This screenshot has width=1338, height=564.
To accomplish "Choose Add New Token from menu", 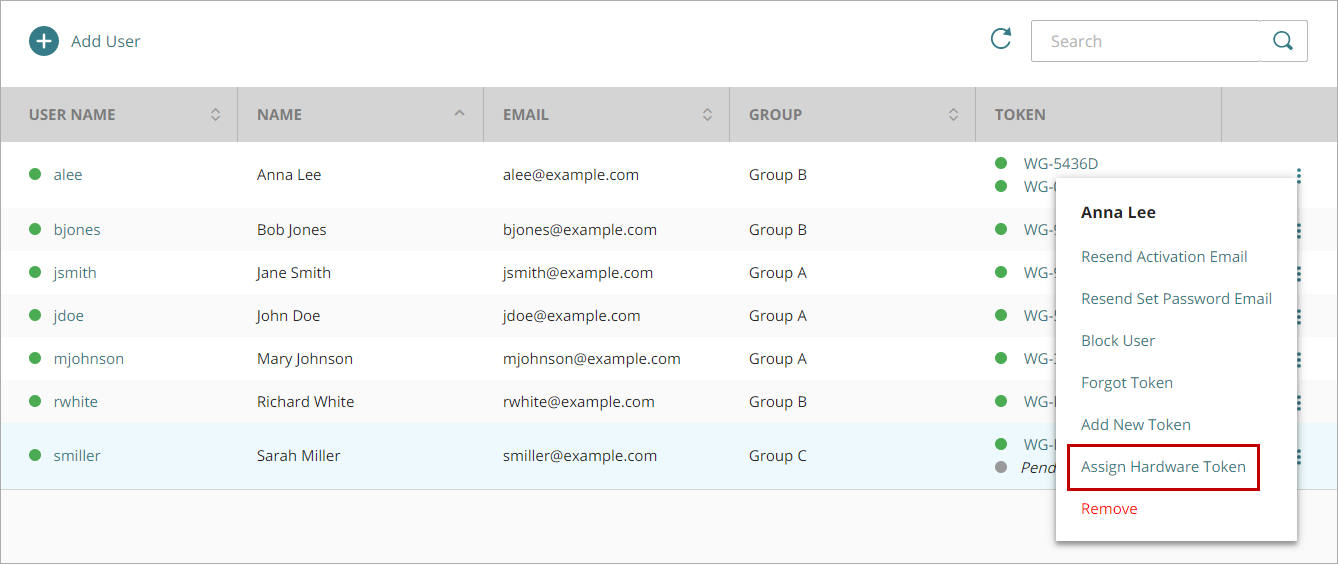I will pos(1136,425).
